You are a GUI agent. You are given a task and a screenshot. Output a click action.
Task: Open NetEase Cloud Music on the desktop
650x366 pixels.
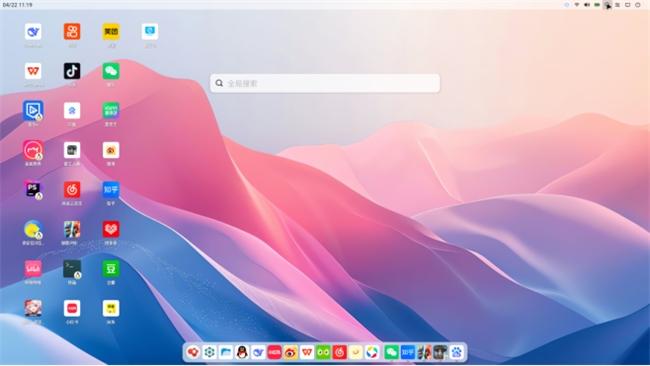click(72, 190)
